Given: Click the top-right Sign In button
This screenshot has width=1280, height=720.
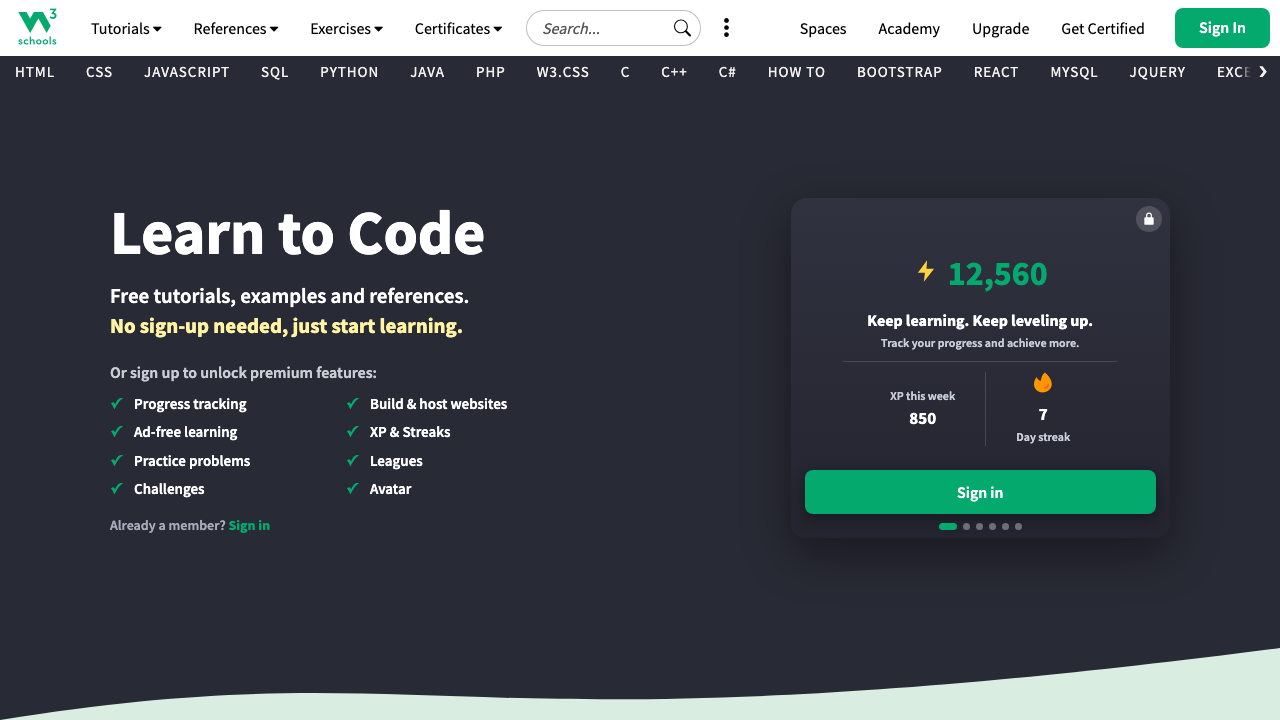Looking at the screenshot, I should pos(1222,28).
